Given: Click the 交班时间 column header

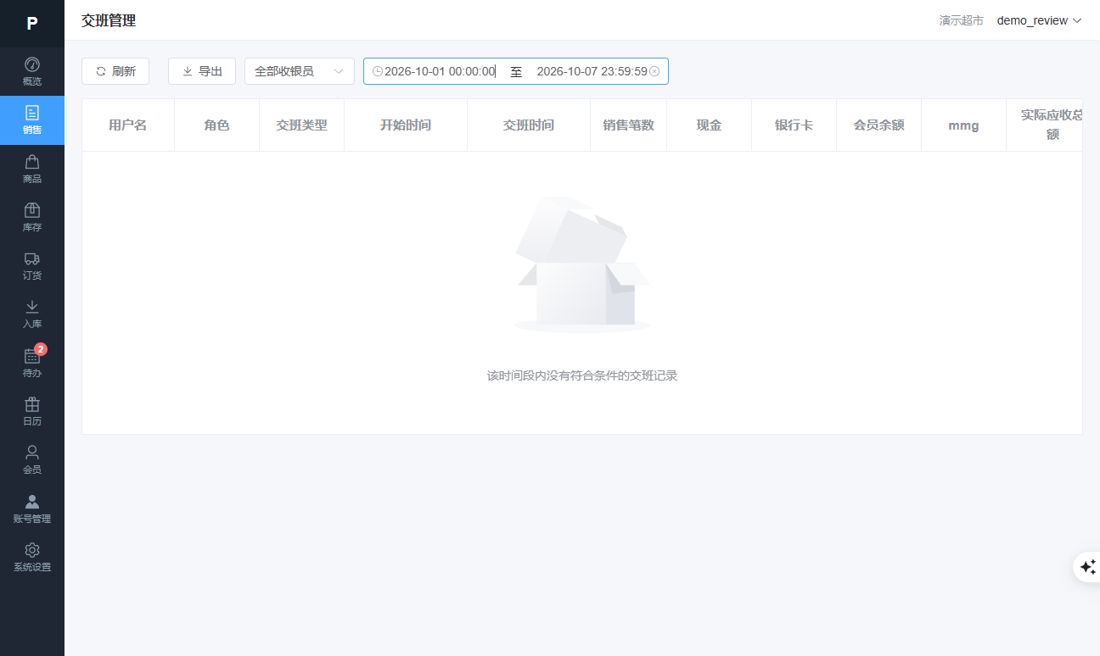Looking at the screenshot, I should 529,125.
